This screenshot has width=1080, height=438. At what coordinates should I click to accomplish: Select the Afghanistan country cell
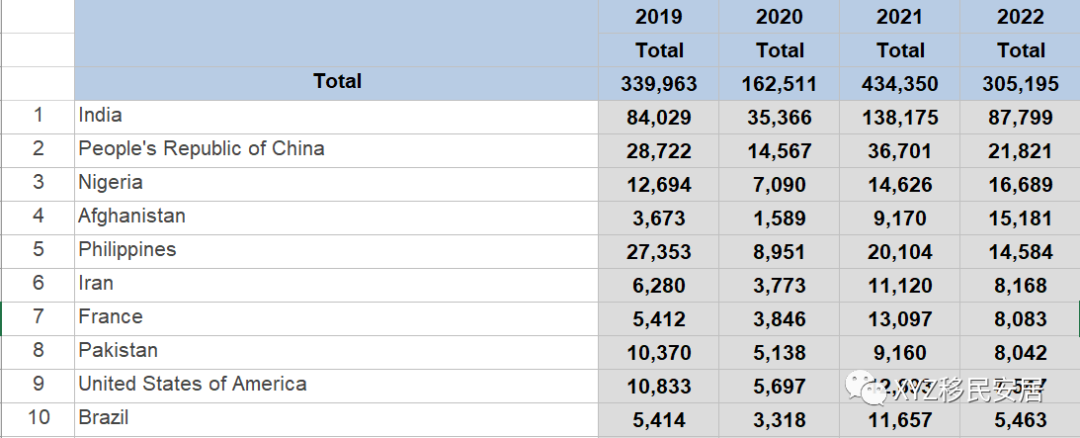(x=336, y=218)
